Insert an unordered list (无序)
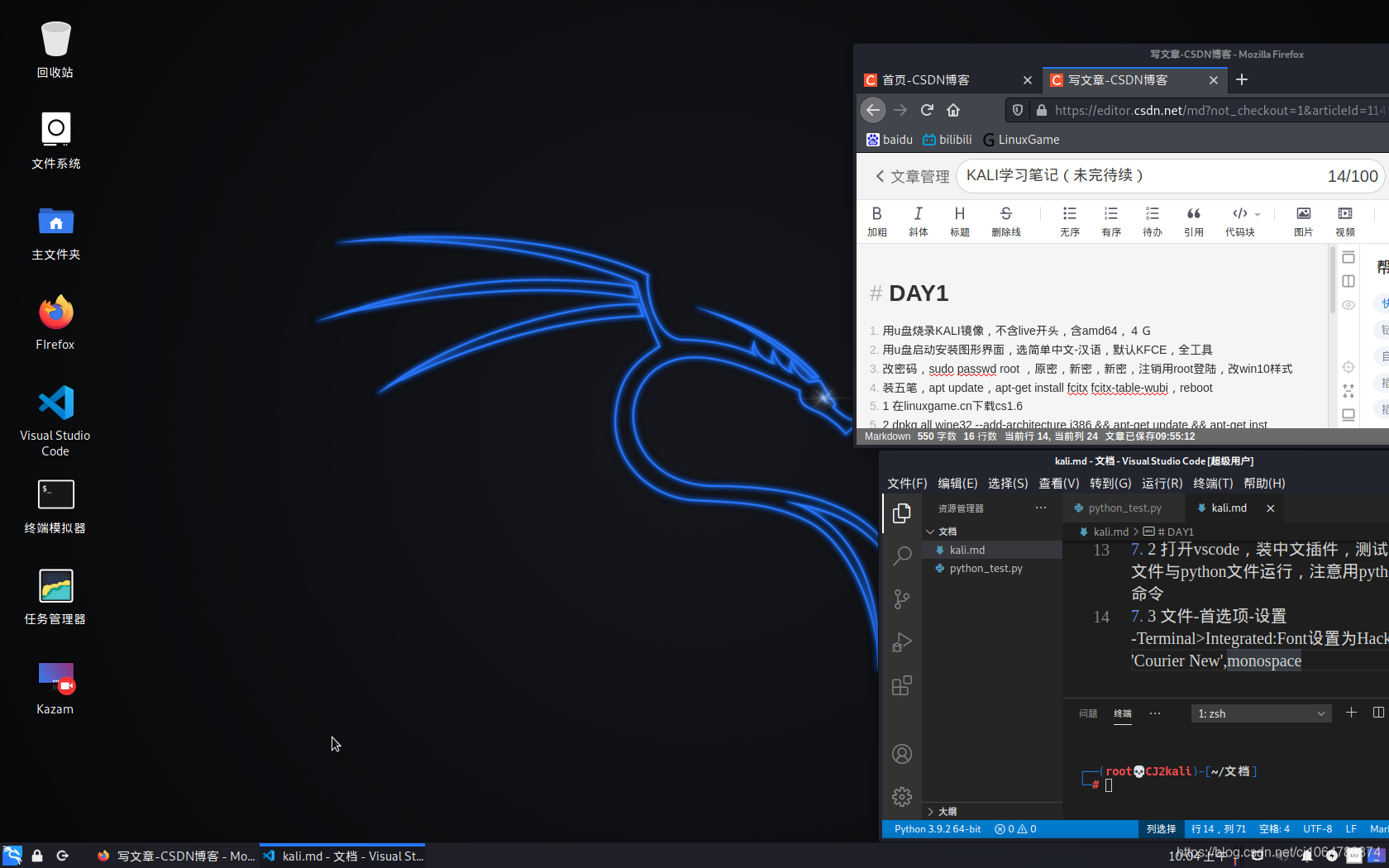 click(x=1070, y=221)
